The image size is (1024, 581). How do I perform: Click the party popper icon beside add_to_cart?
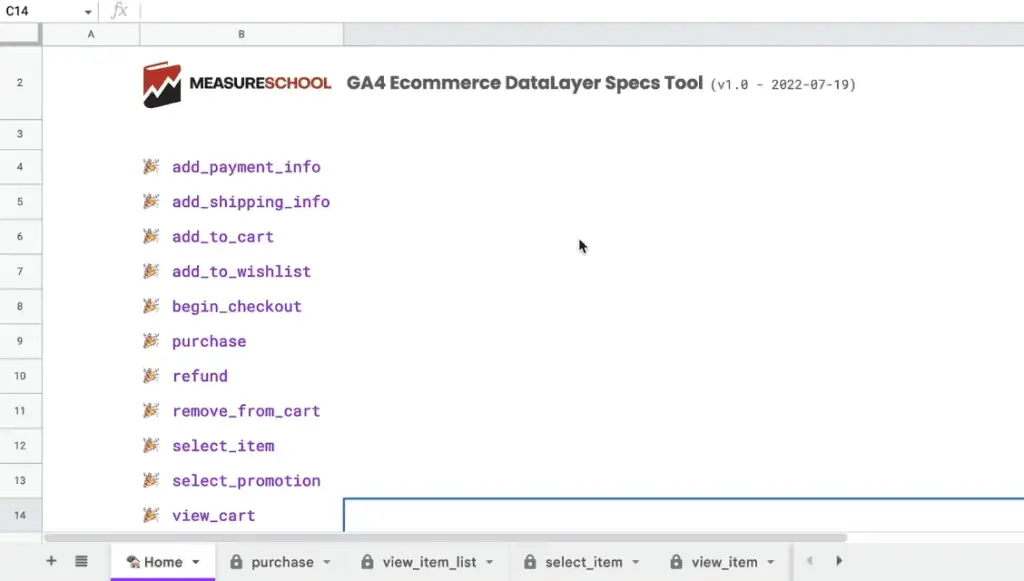(x=151, y=236)
